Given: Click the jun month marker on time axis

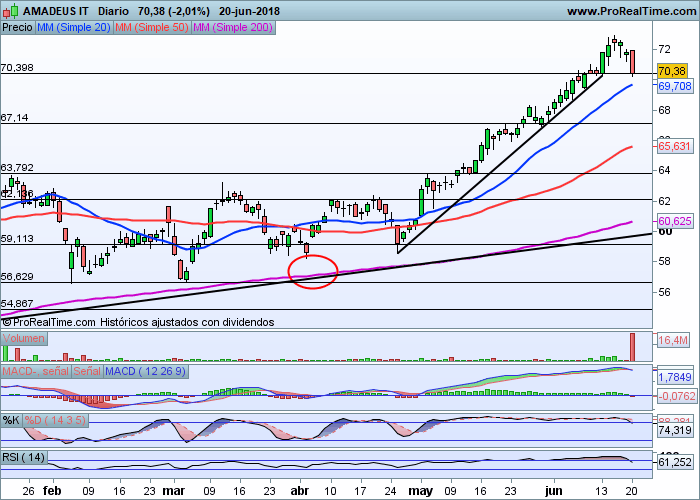Looking at the screenshot, I should [x=554, y=491].
